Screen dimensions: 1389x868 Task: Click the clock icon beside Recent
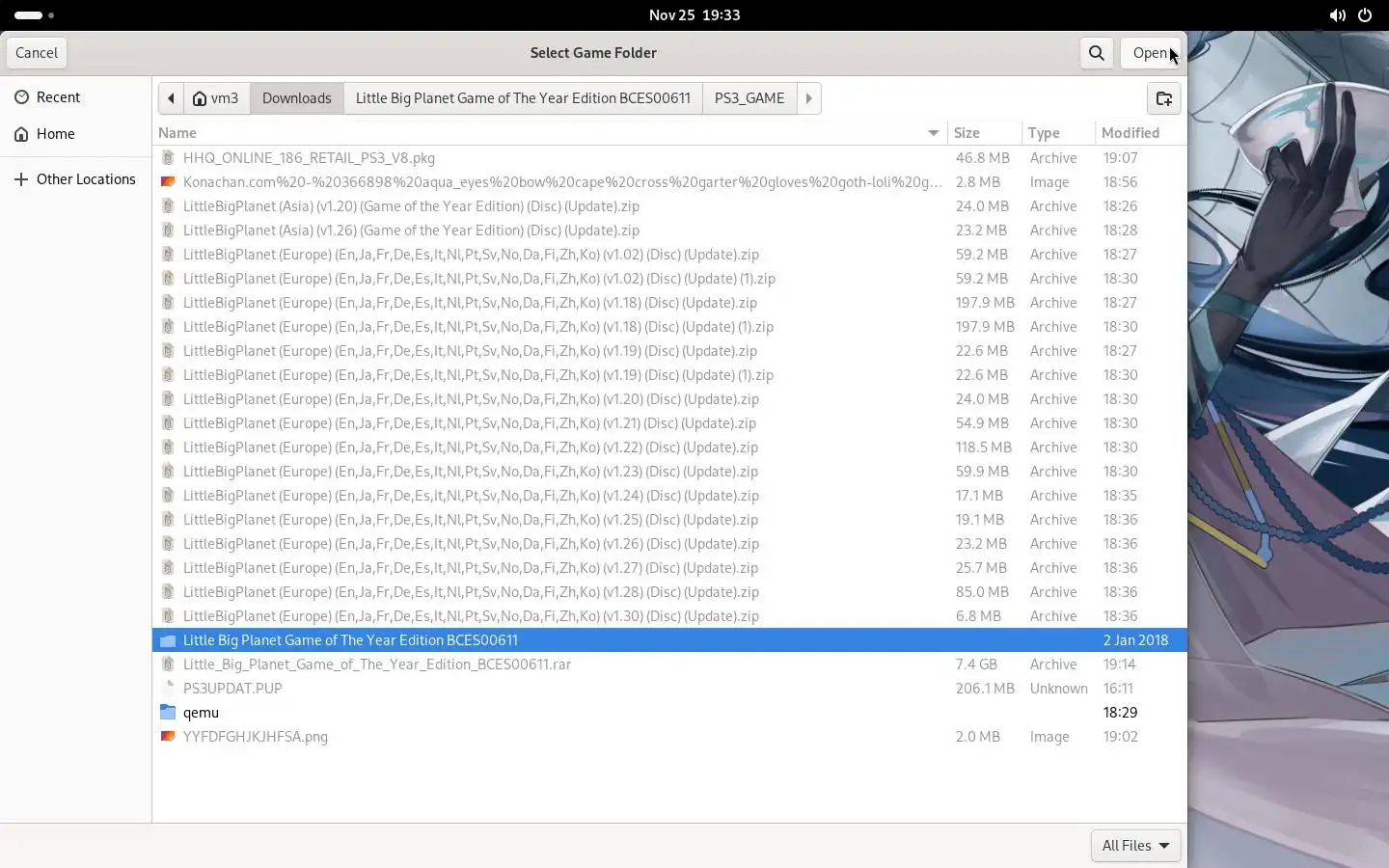[21, 97]
